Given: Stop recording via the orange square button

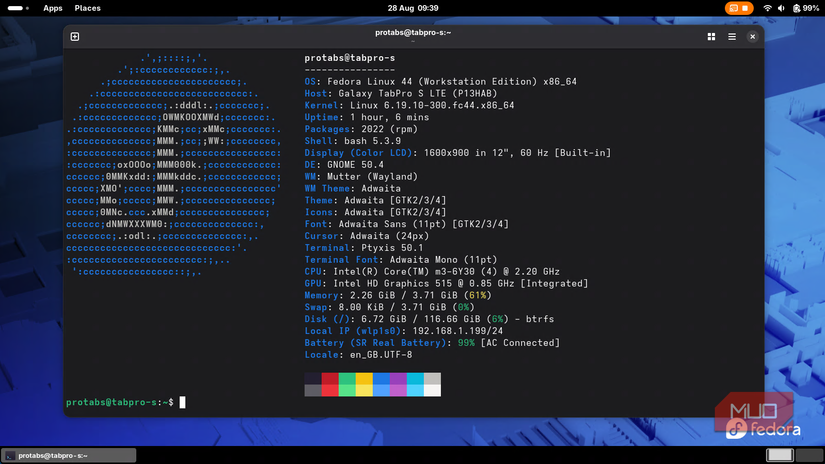Looking at the screenshot, I should pos(745,8).
